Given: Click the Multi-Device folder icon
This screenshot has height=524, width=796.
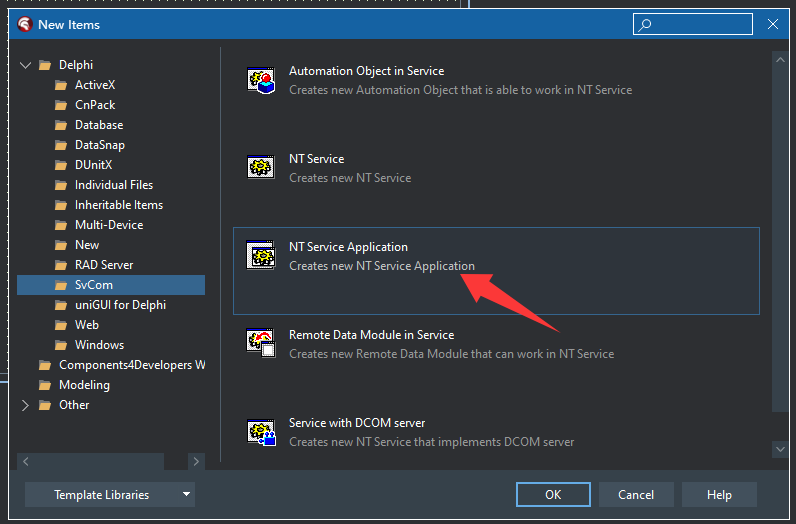Looking at the screenshot, I should [x=61, y=225].
